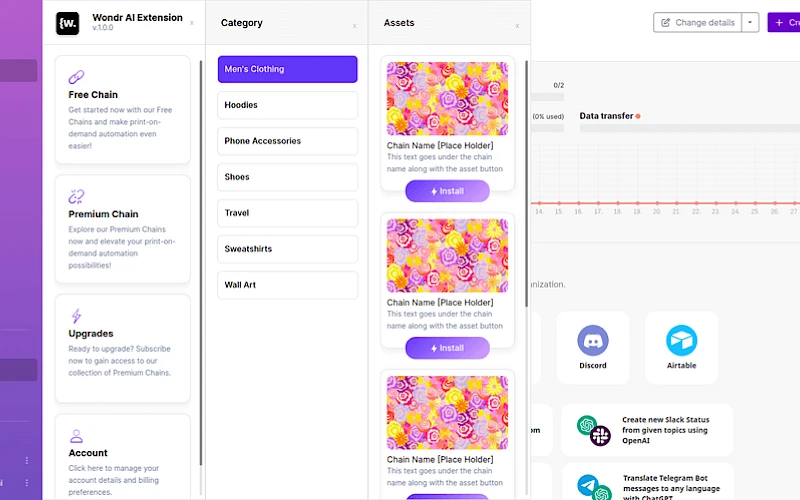Click the Category panel heading

241,23
